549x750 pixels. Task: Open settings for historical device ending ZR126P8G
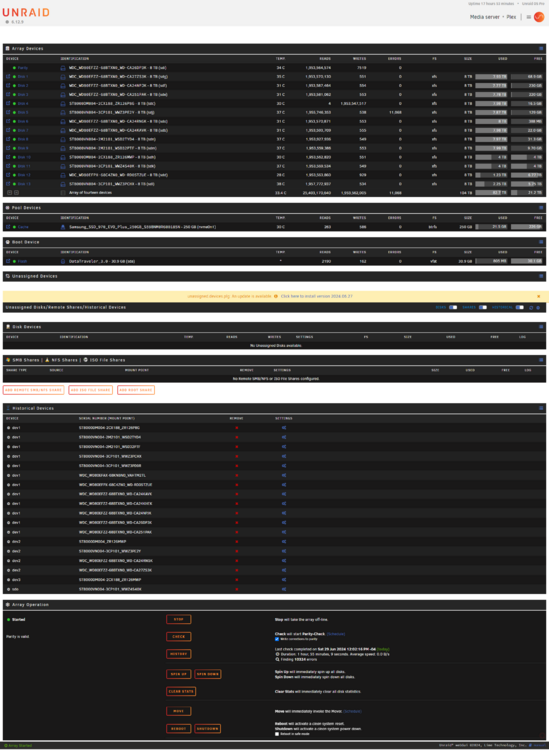pos(284,428)
